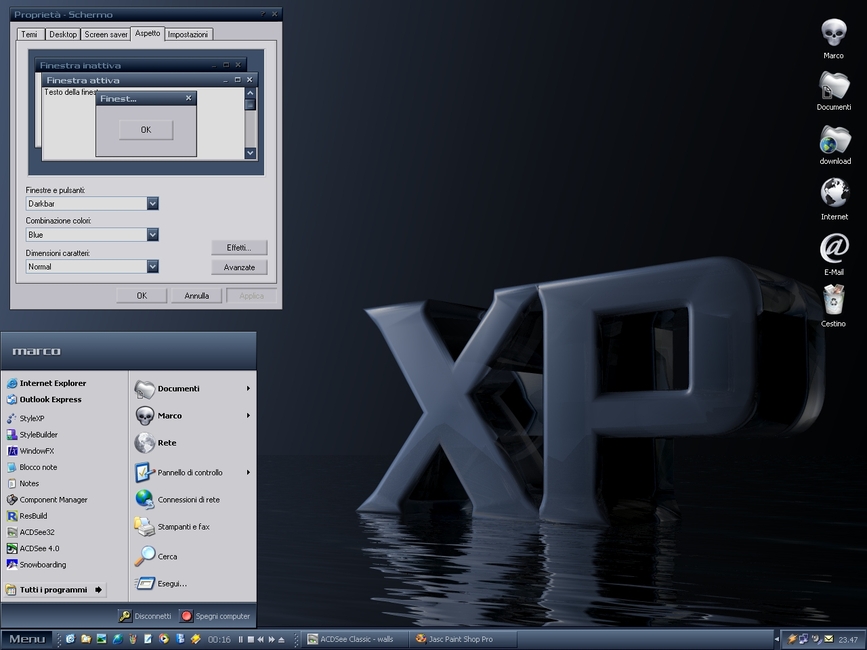This screenshot has width=867, height=650.
Task: Show hidden tray icons arrow
Action: coord(777,639)
